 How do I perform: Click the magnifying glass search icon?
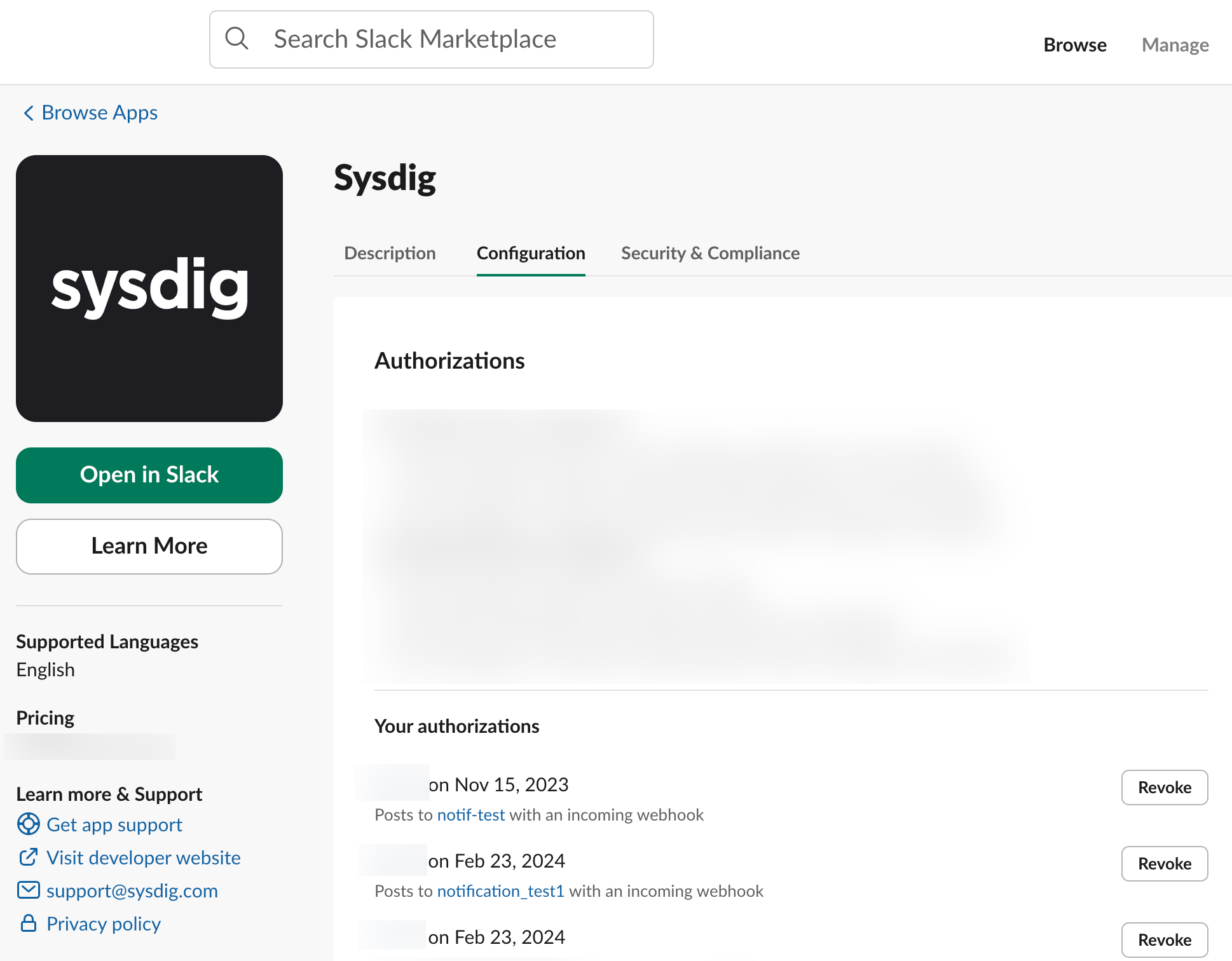pyautogui.click(x=236, y=39)
